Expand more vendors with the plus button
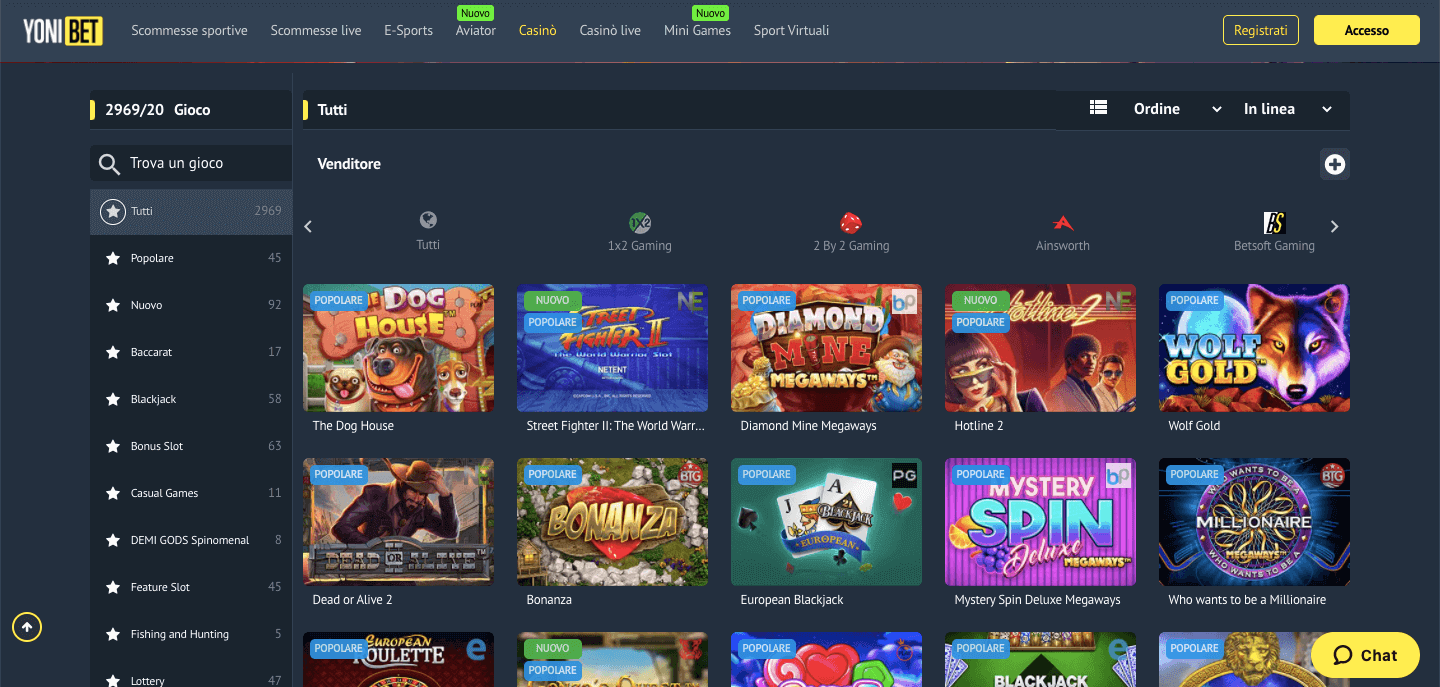Viewport: 1440px width, 687px height. pos(1335,164)
